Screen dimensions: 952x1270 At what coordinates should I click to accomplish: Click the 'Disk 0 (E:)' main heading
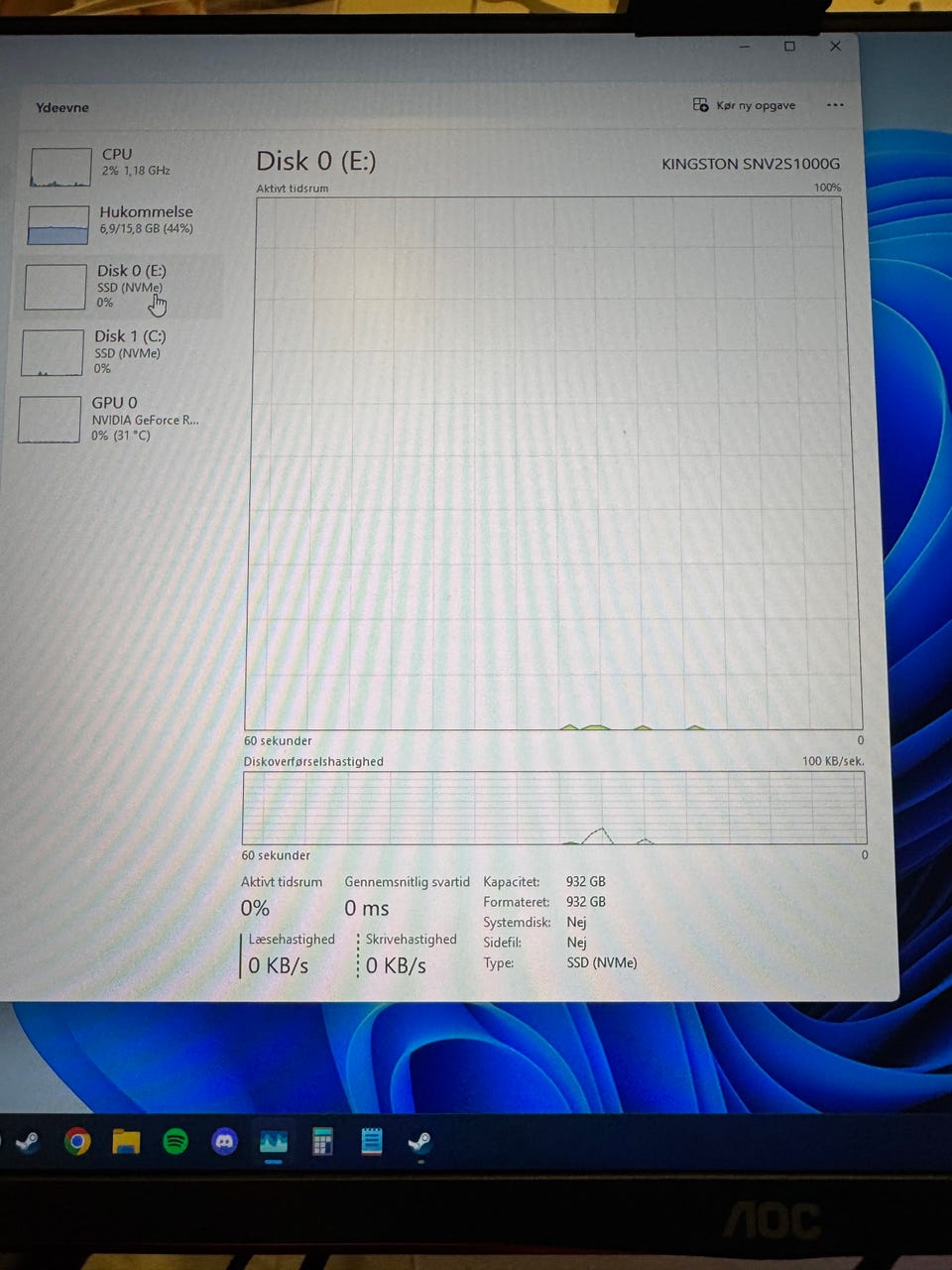click(x=316, y=161)
